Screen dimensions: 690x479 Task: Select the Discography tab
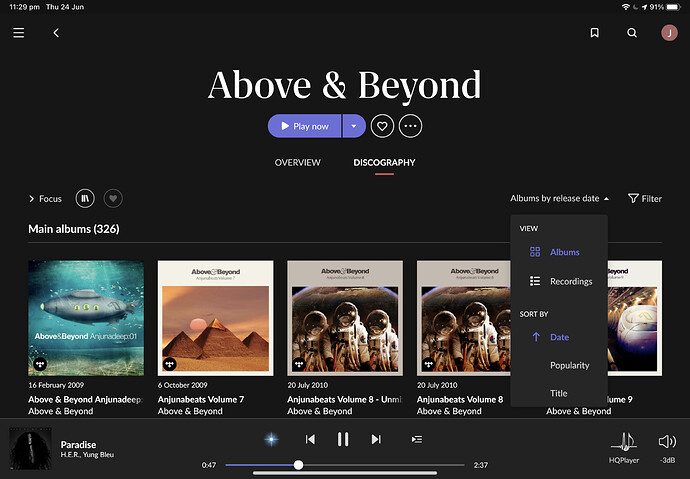click(384, 162)
